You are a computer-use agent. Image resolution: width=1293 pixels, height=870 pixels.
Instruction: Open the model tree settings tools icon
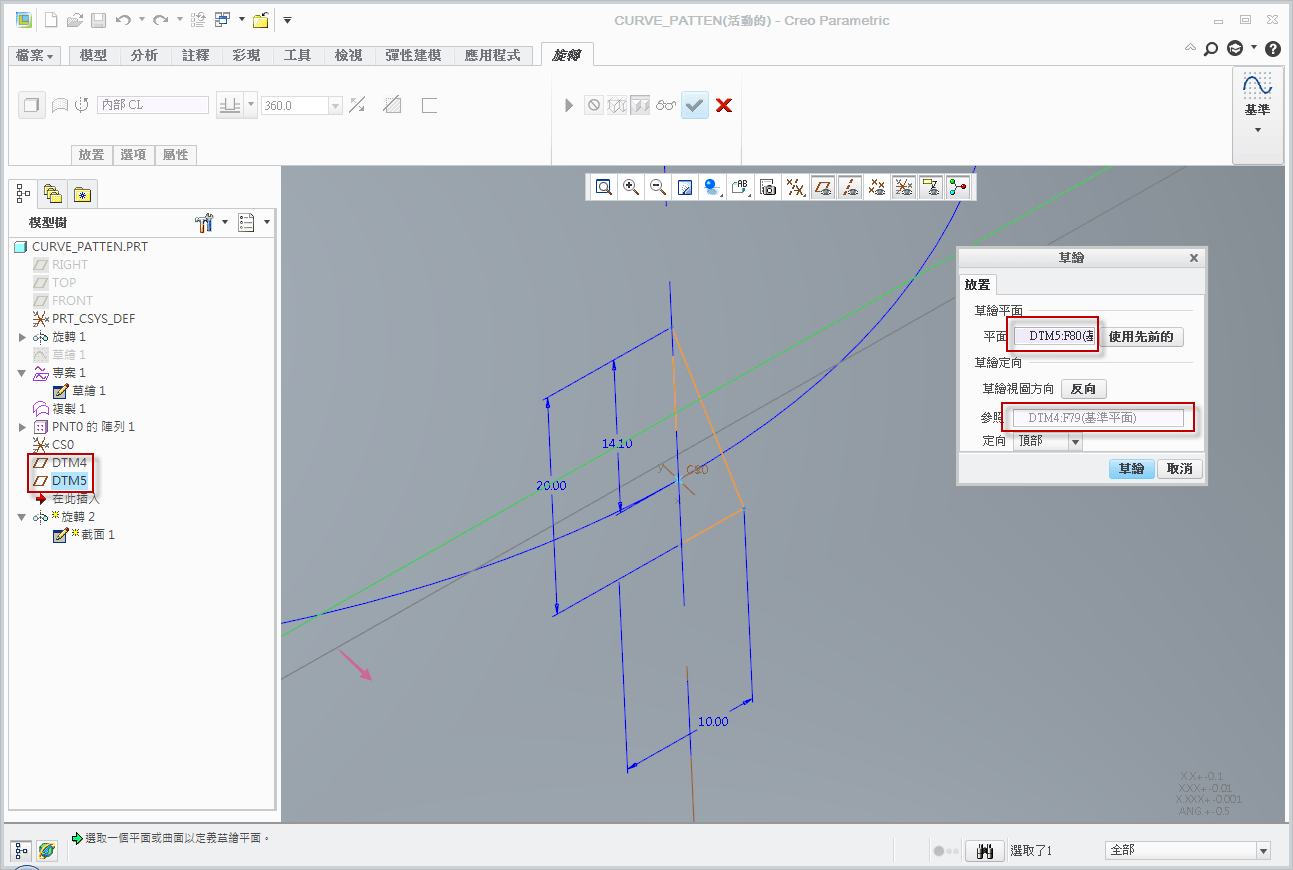pos(205,222)
